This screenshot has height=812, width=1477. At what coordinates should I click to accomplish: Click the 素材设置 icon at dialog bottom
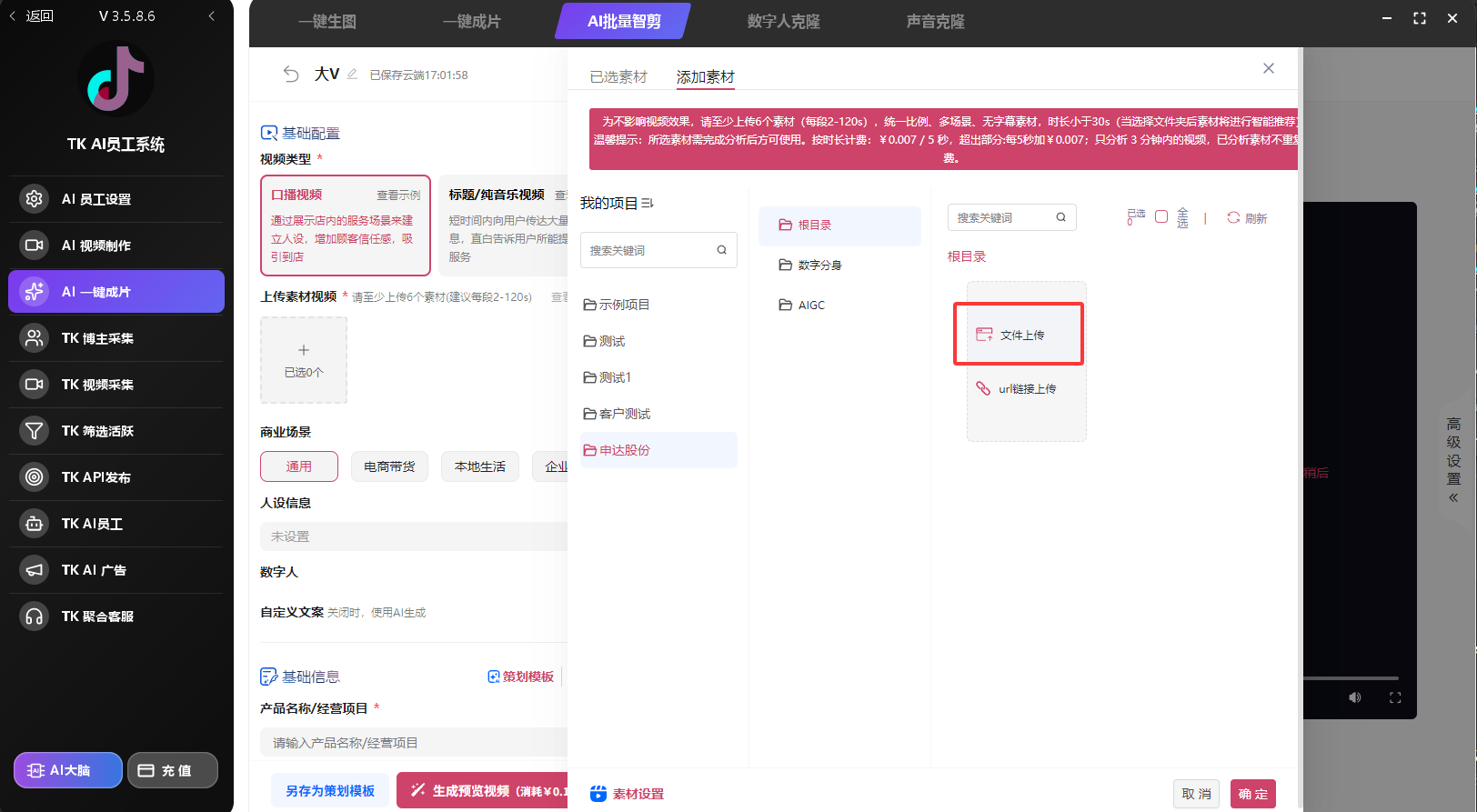(x=598, y=794)
